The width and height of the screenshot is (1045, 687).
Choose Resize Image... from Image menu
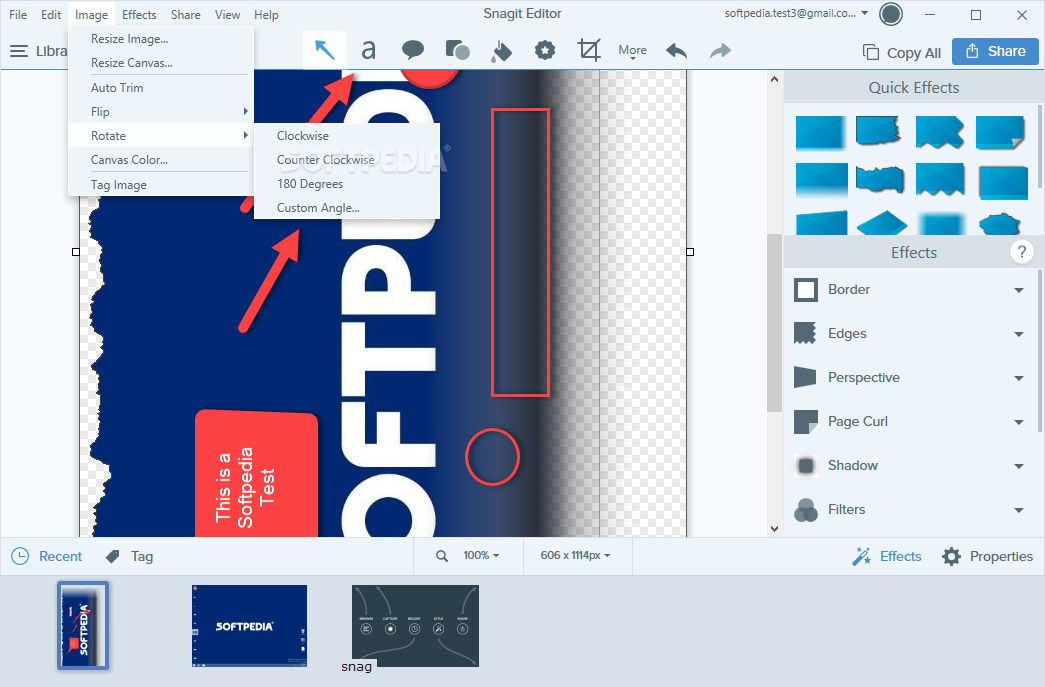pos(161,39)
